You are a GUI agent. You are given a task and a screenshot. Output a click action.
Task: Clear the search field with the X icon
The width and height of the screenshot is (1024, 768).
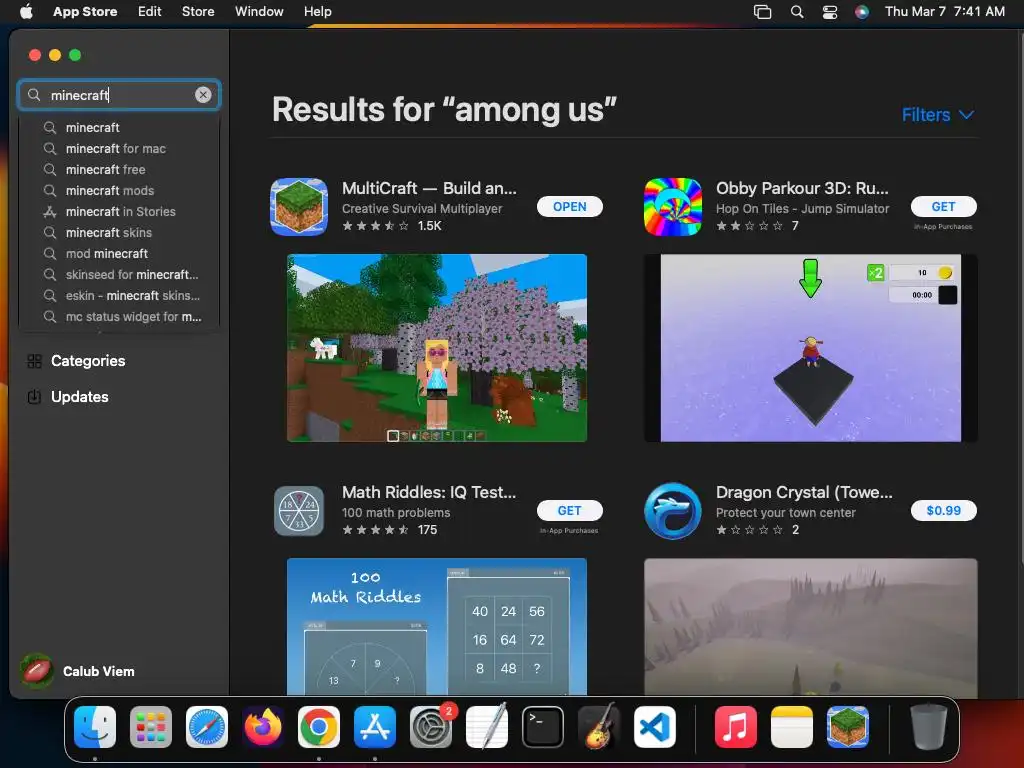[203, 95]
